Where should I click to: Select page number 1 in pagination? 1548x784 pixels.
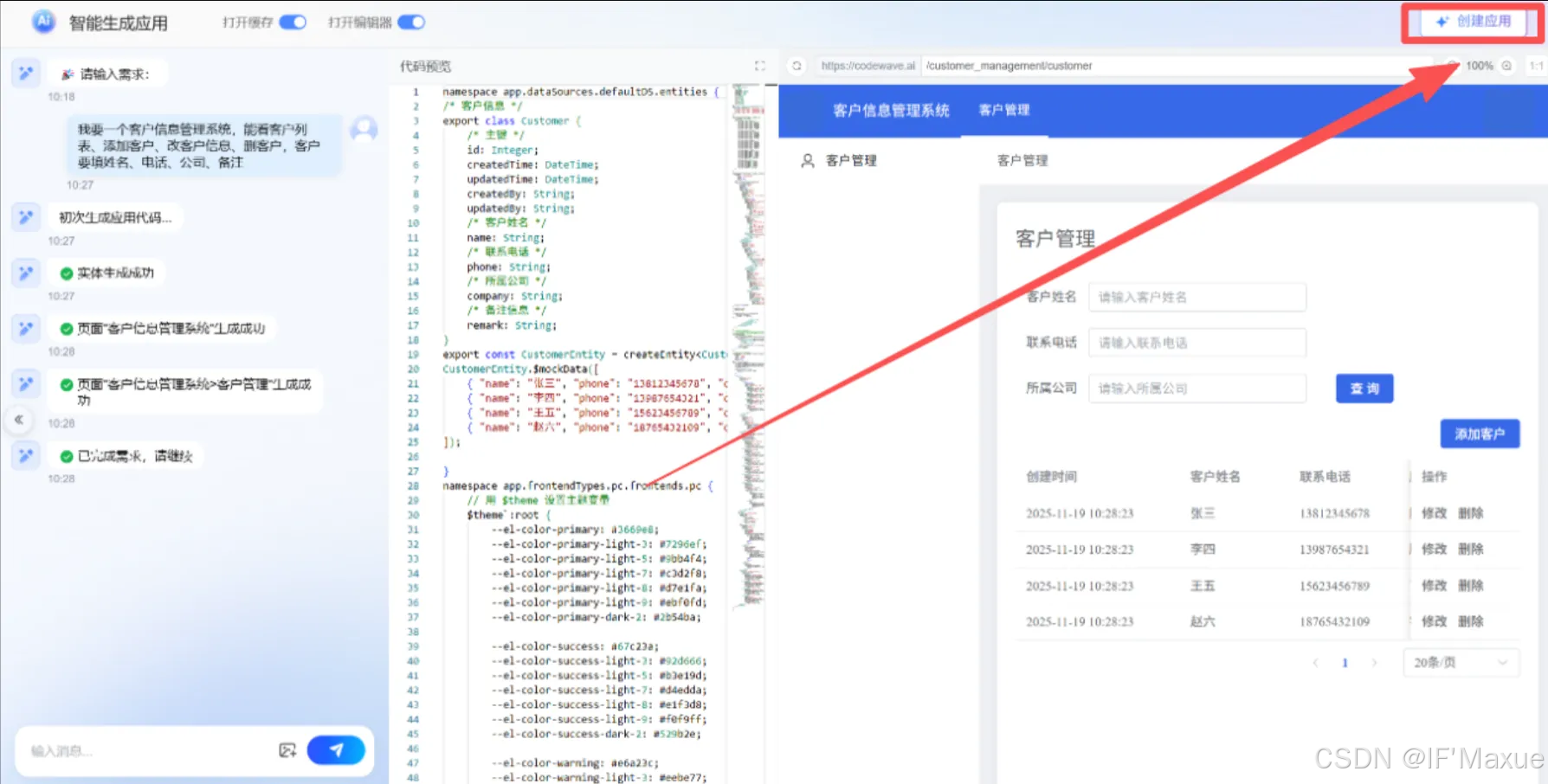coord(1345,663)
